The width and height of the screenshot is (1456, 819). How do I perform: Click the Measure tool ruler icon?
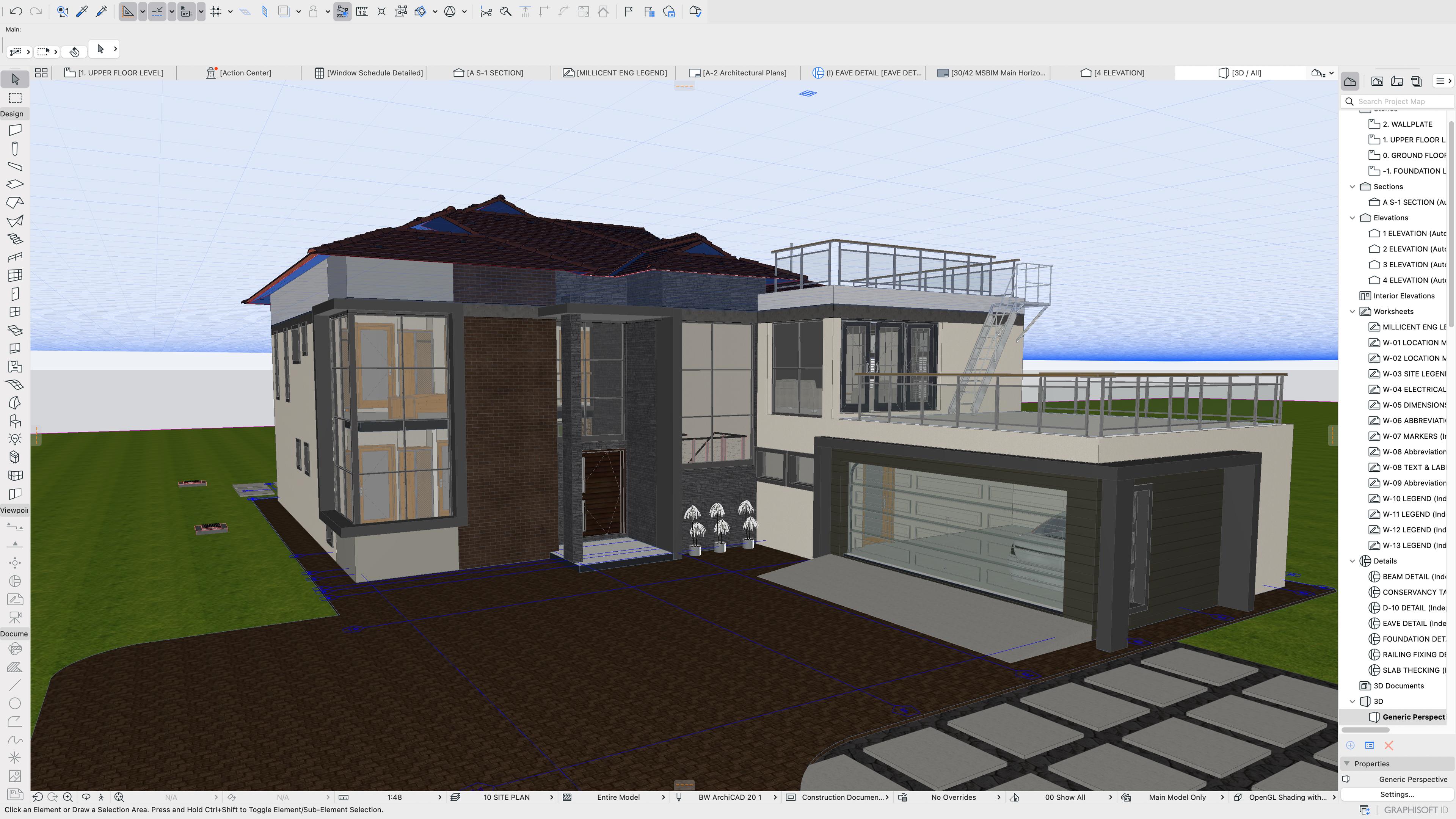point(362,11)
